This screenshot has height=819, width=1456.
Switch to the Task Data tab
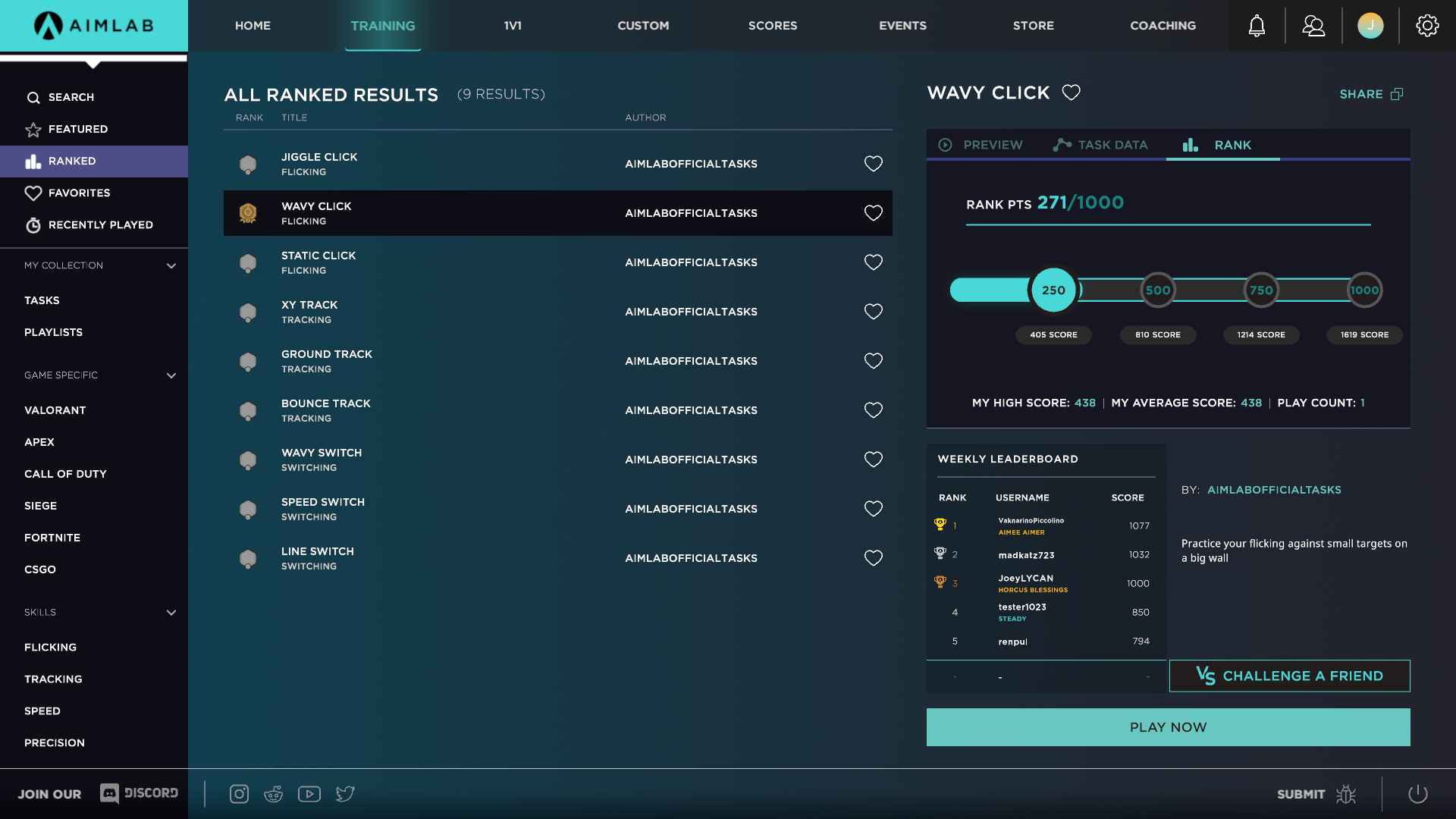point(1100,145)
